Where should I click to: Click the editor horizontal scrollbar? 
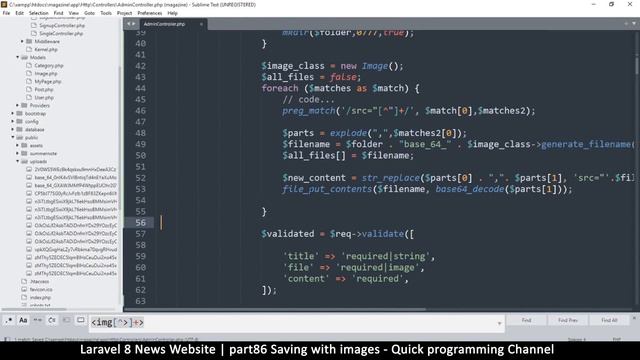point(275,309)
